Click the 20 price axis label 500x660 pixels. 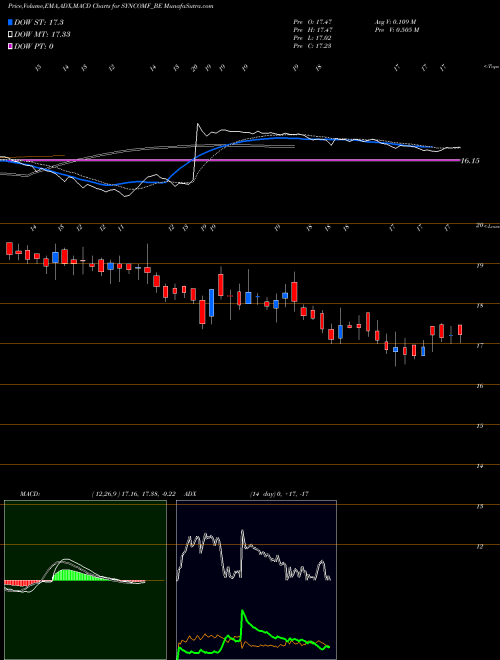(479, 226)
